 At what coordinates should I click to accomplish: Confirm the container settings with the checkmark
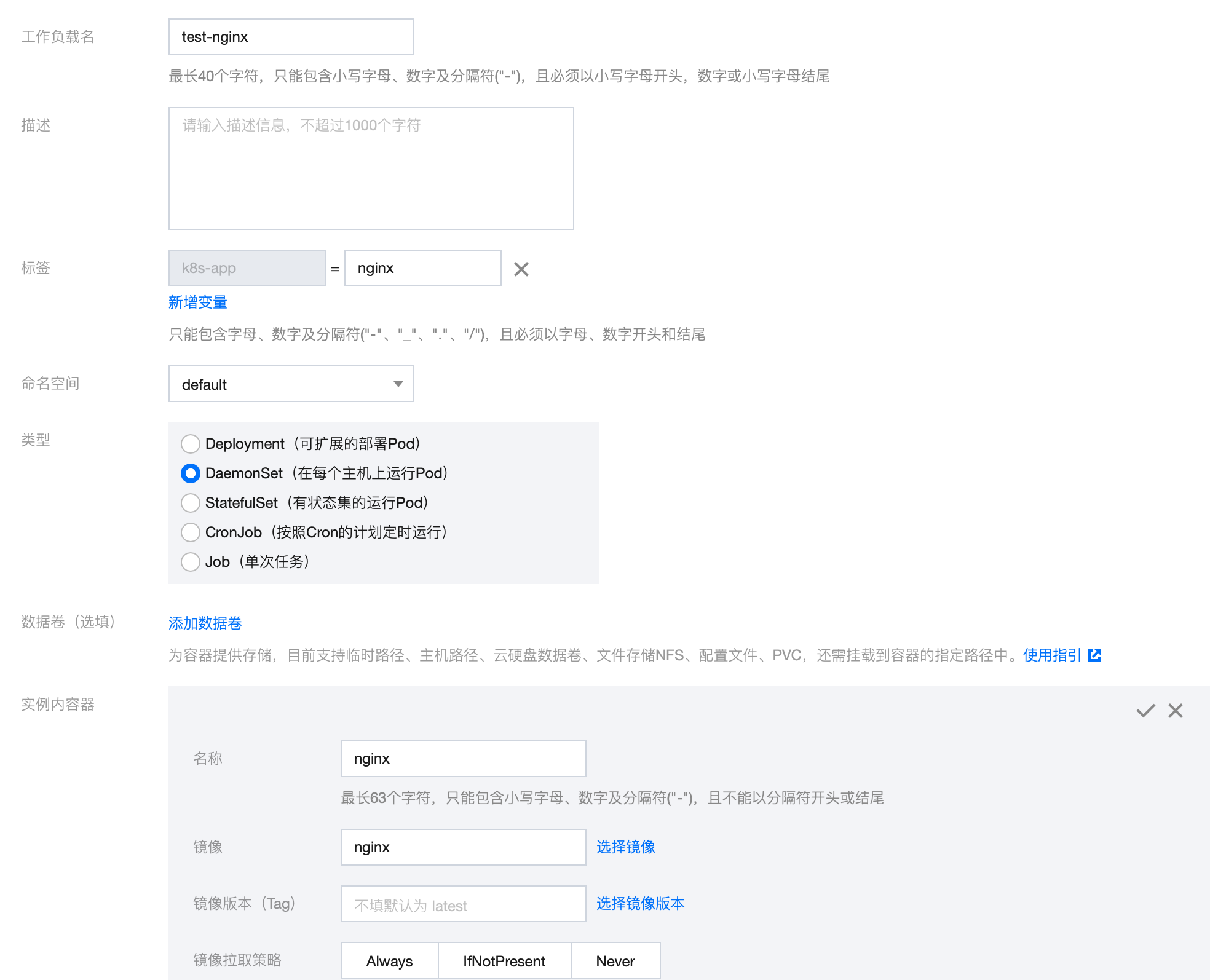tap(1145, 711)
